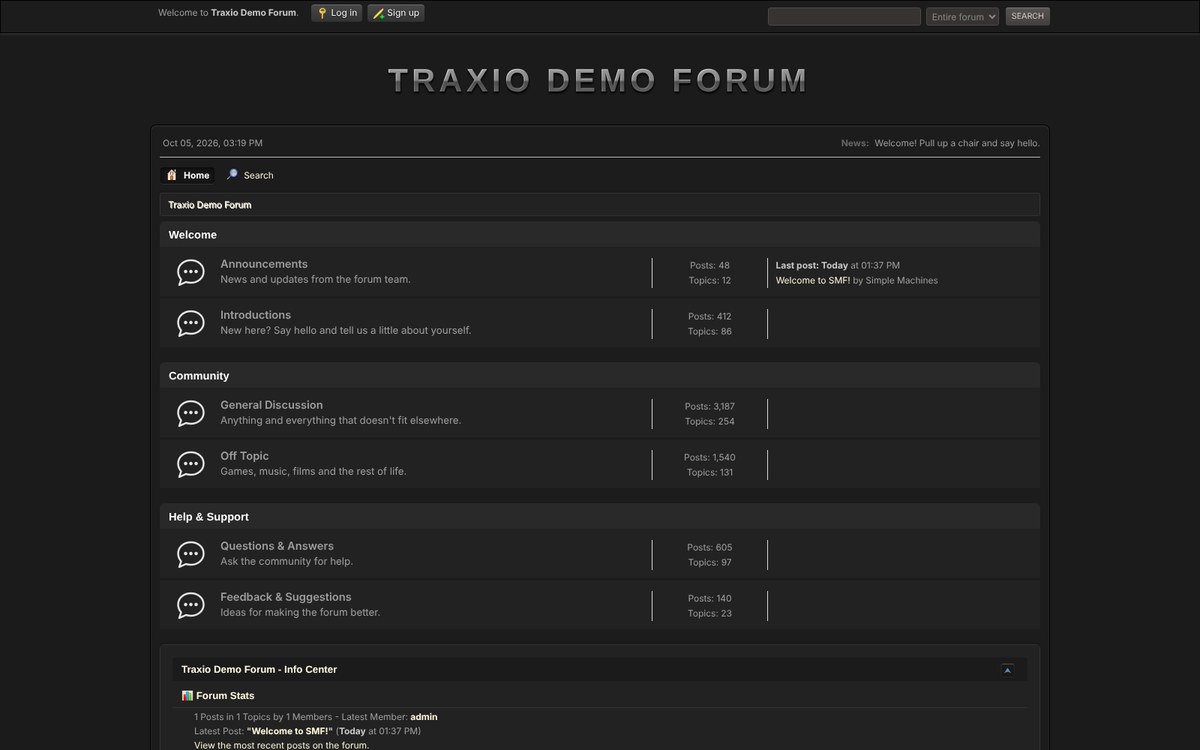Open the "Entire forum" search scope dropdown
Image resolution: width=1200 pixels, height=750 pixels.
pos(962,16)
